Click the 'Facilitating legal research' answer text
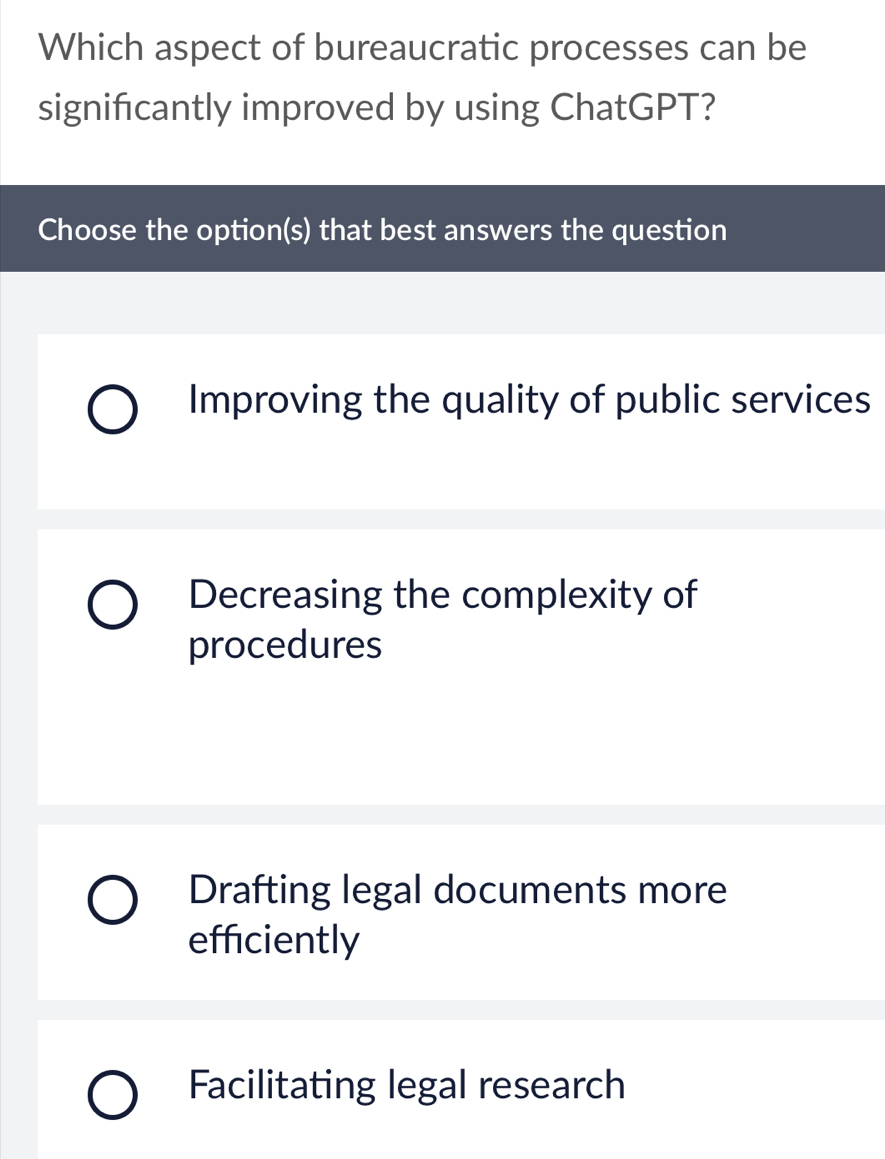This screenshot has height=1159, width=885. click(406, 1085)
